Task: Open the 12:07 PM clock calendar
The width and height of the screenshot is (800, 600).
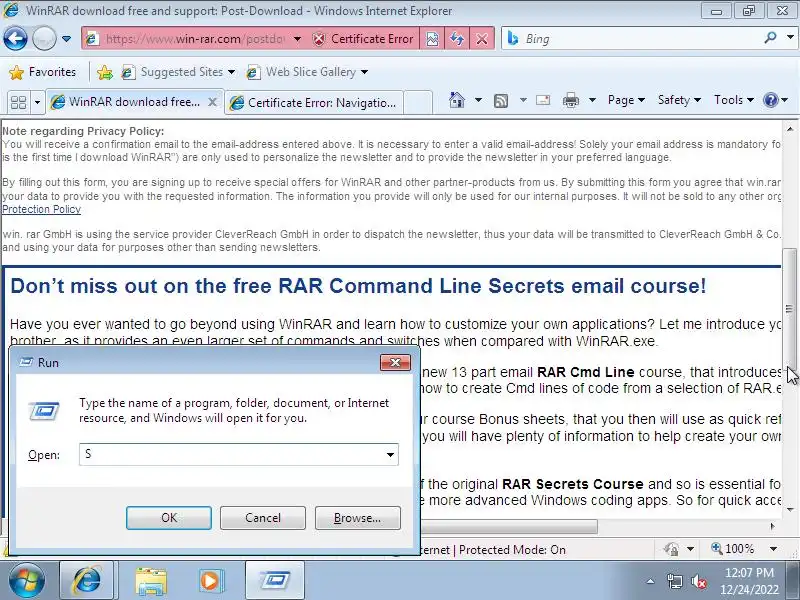Action: [x=749, y=581]
